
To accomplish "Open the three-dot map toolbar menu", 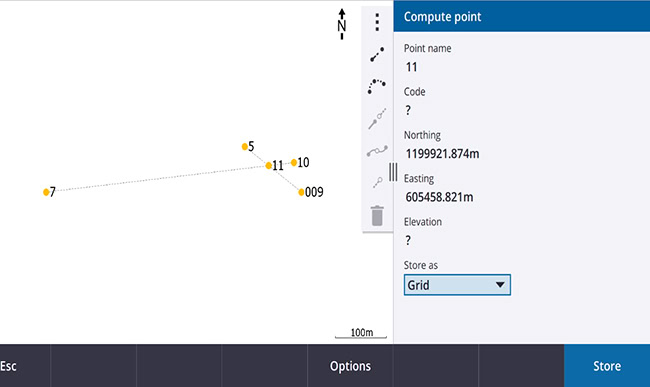I will [377, 22].
